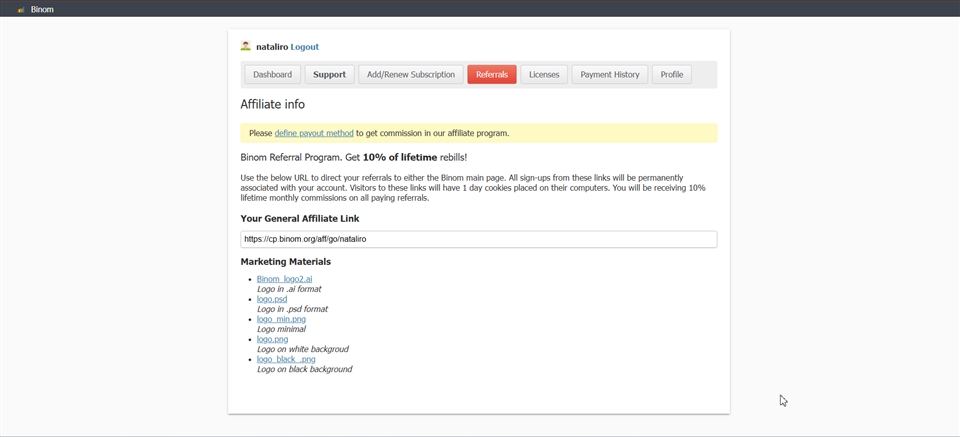Click the Binom logo icon in top bar

(21, 9)
